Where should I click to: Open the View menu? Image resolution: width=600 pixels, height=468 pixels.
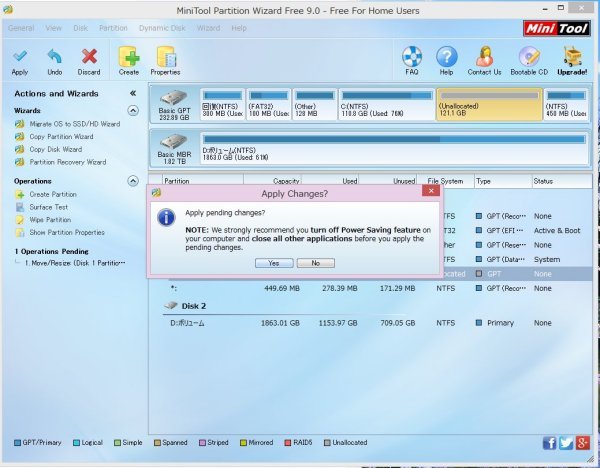(x=53, y=28)
